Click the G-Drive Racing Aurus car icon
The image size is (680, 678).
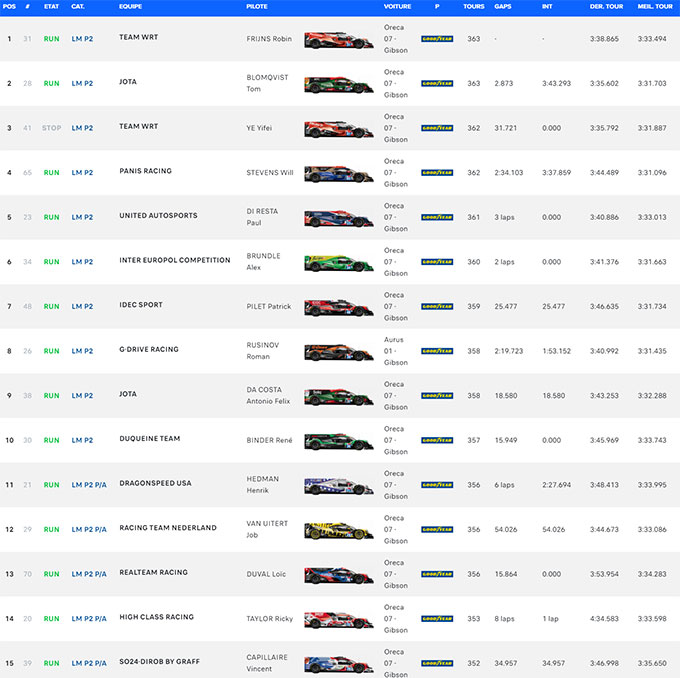click(x=338, y=352)
